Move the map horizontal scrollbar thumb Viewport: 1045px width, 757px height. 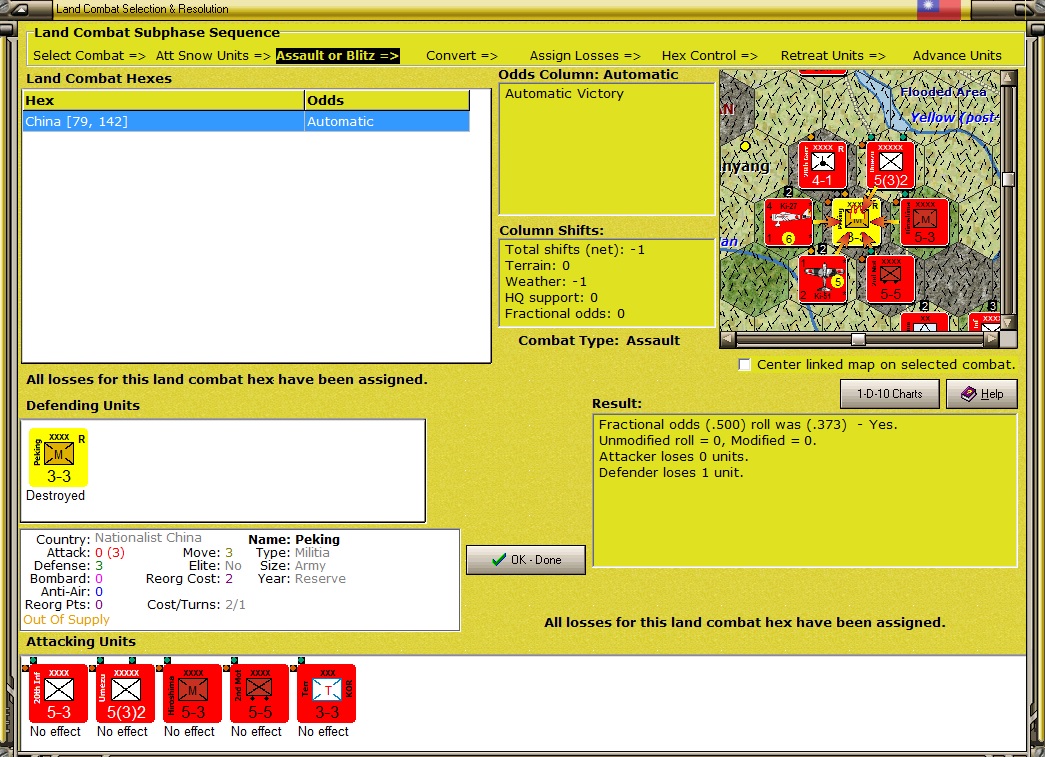pos(858,339)
